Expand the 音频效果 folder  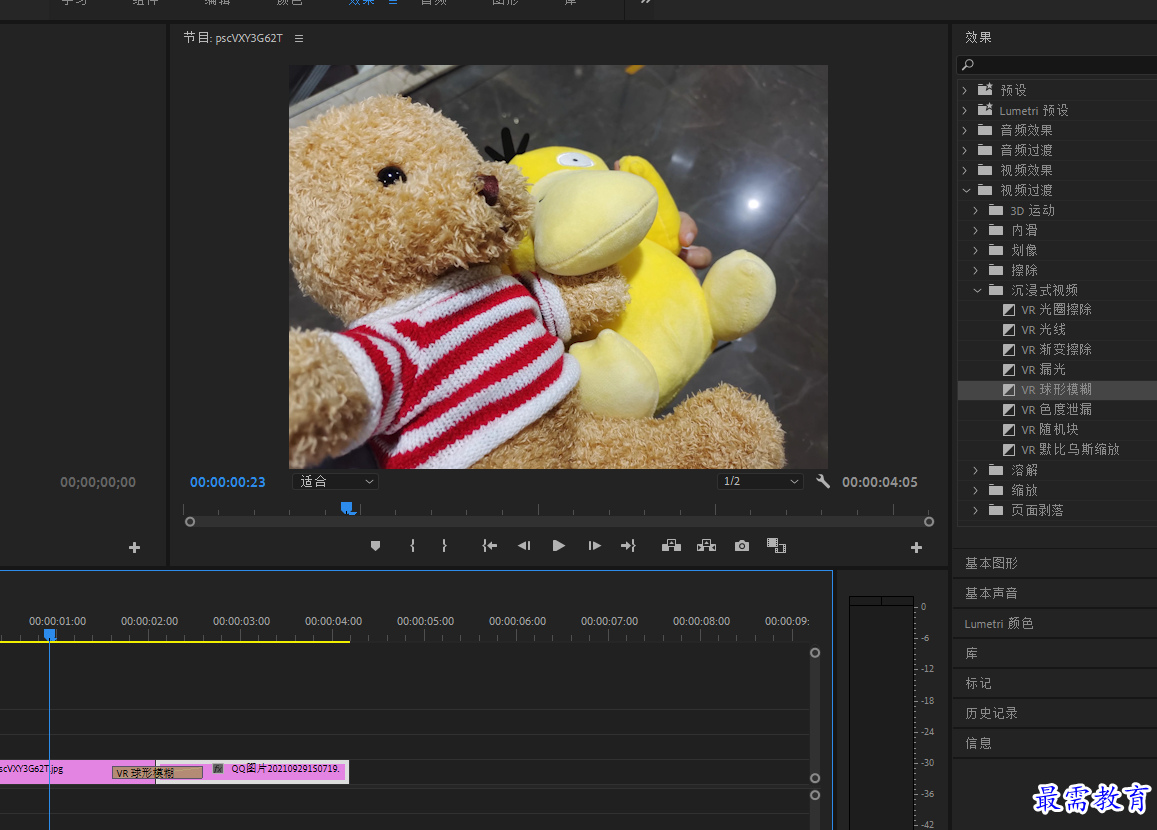tap(965, 130)
